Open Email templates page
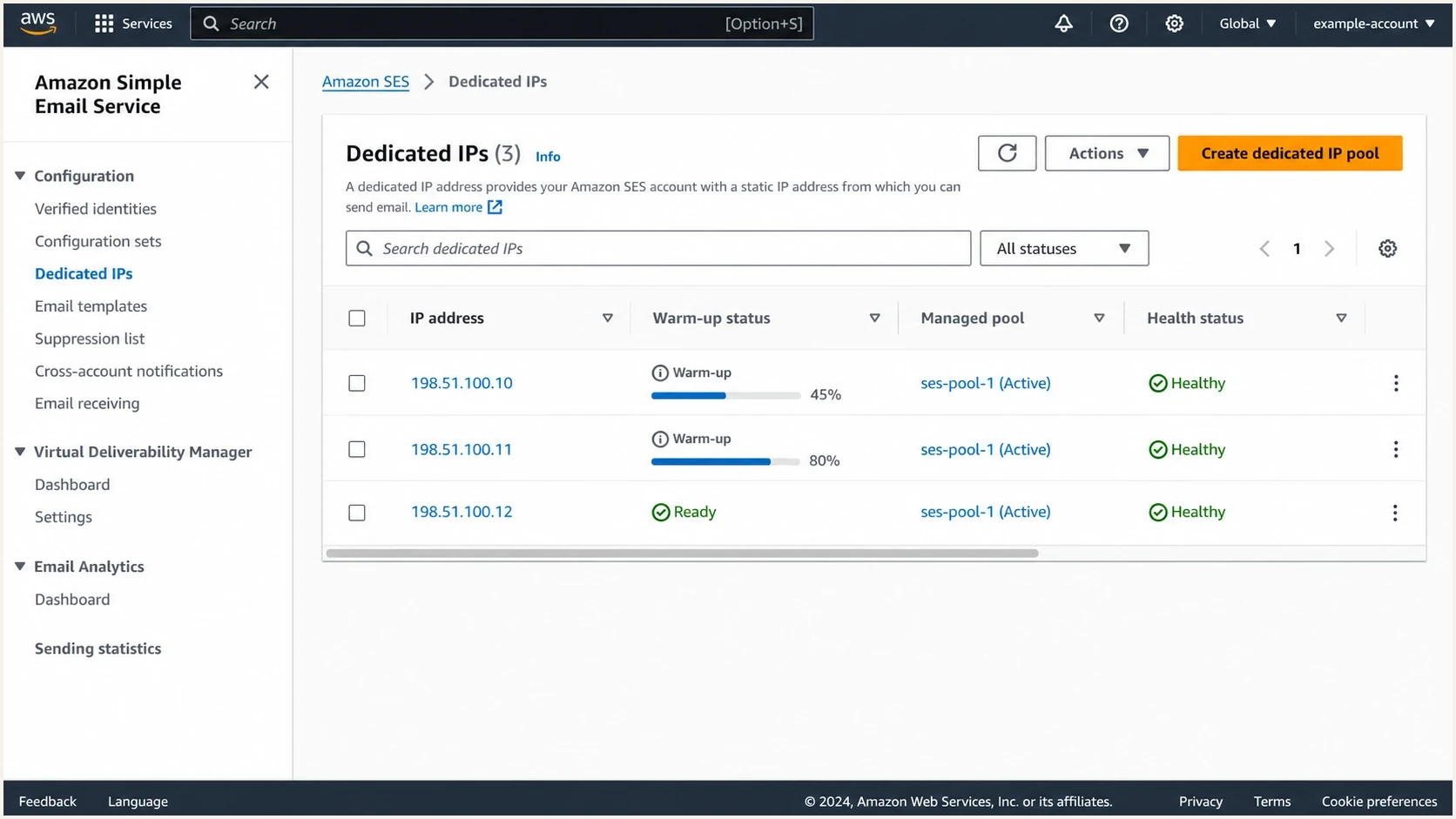 [x=91, y=306]
